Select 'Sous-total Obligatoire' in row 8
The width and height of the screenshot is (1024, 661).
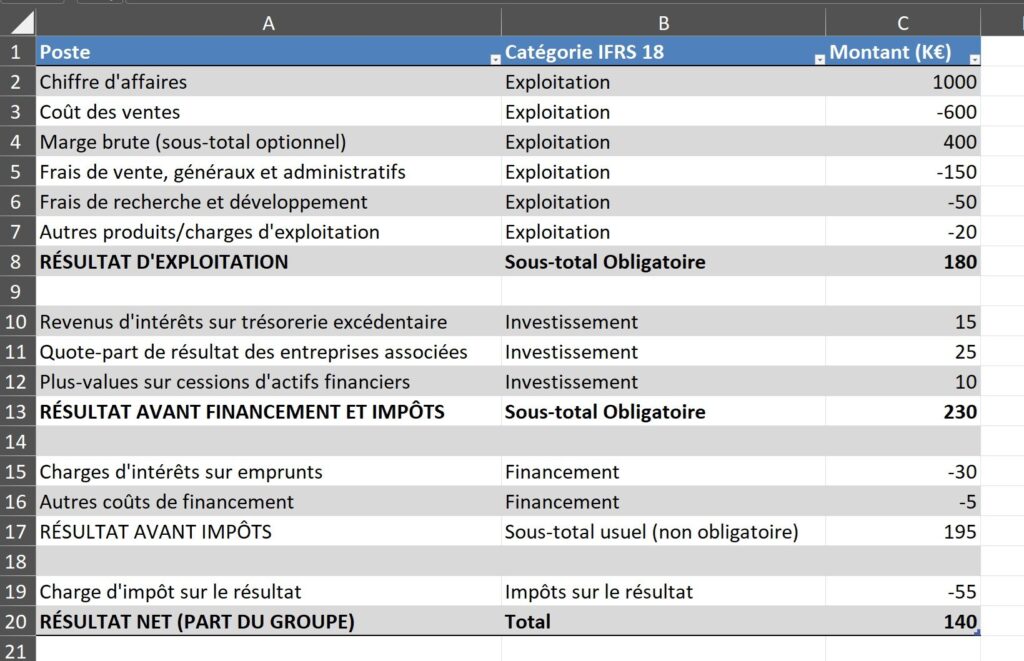click(x=664, y=261)
